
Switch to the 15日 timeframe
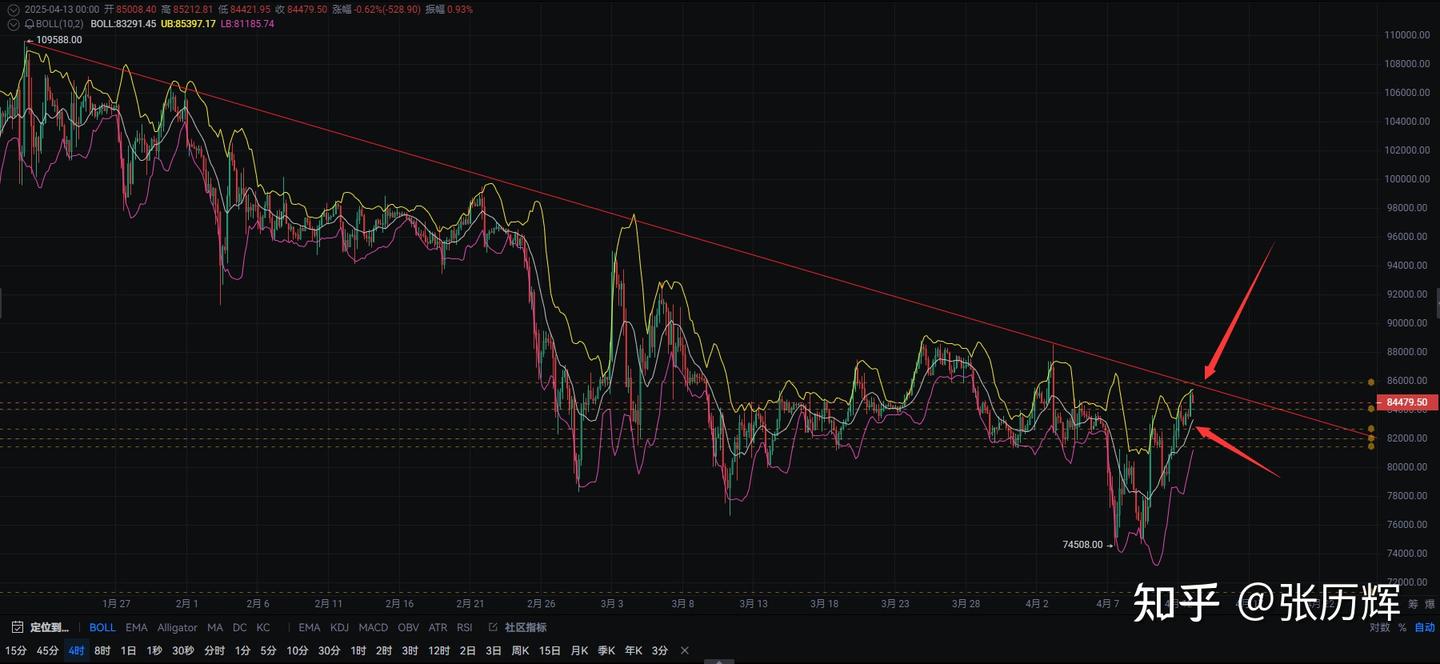(x=550, y=651)
